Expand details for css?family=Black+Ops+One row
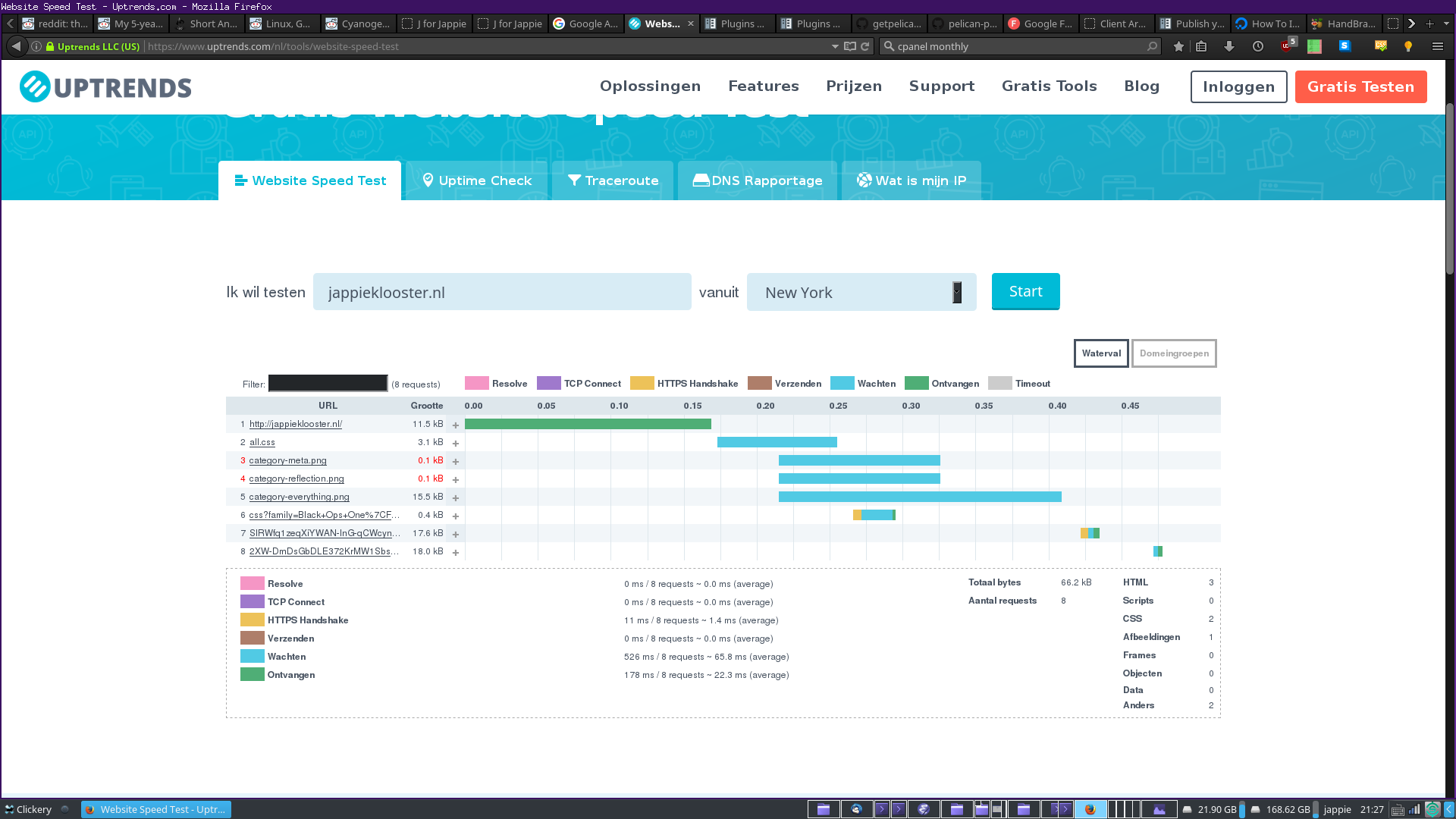The width and height of the screenshot is (1456, 819). [456, 516]
